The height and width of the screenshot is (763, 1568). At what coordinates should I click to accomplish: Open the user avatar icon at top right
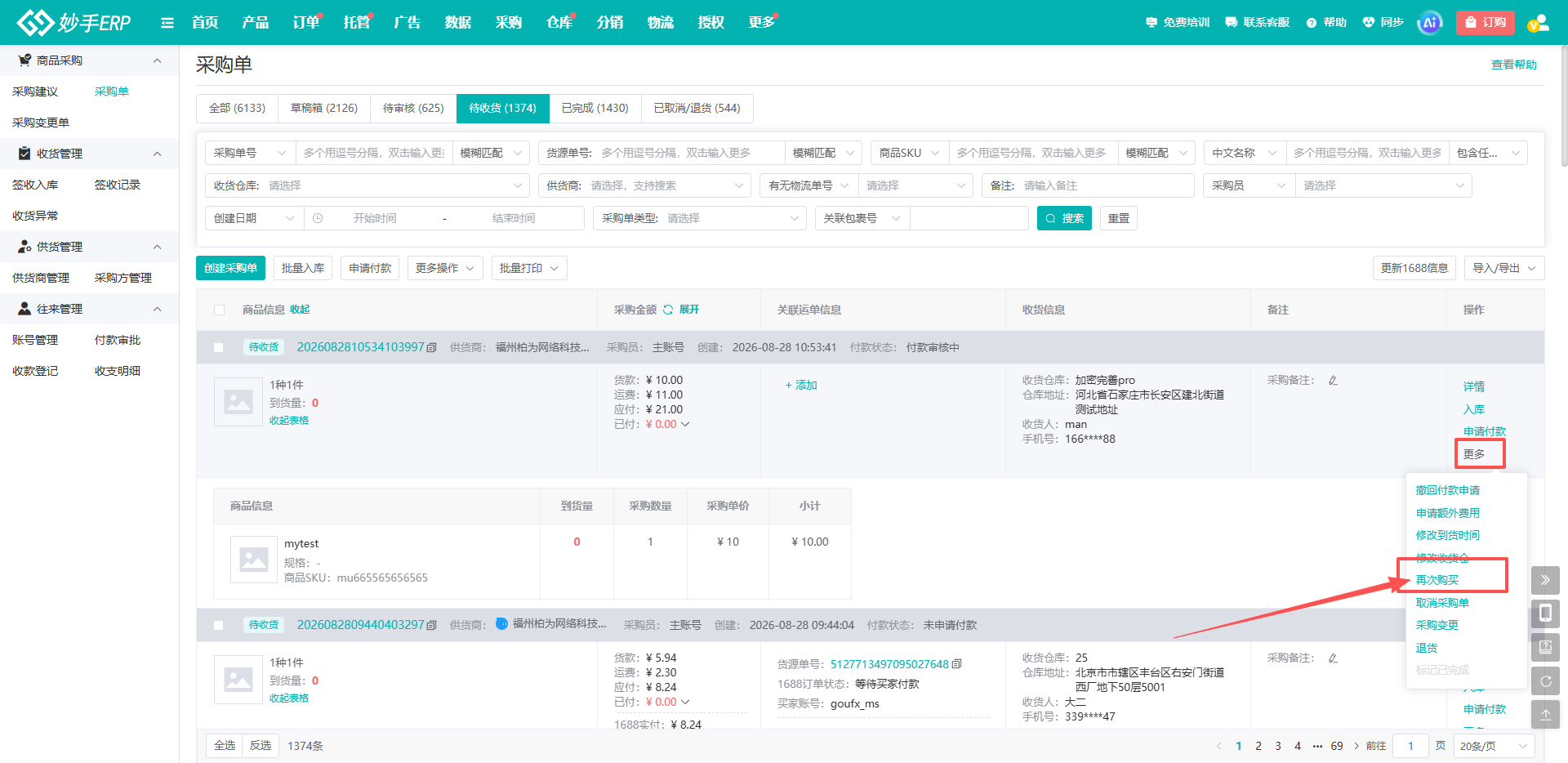point(1538,23)
